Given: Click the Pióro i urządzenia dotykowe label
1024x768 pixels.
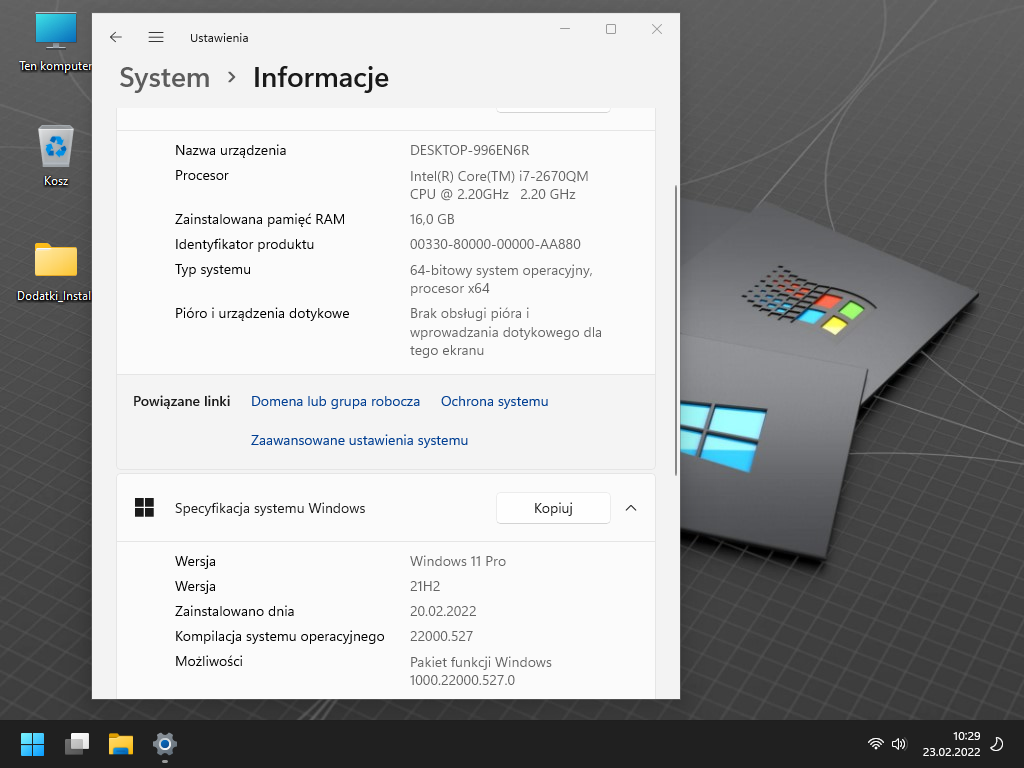Looking at the screenshot, I should tap(262, 313).
